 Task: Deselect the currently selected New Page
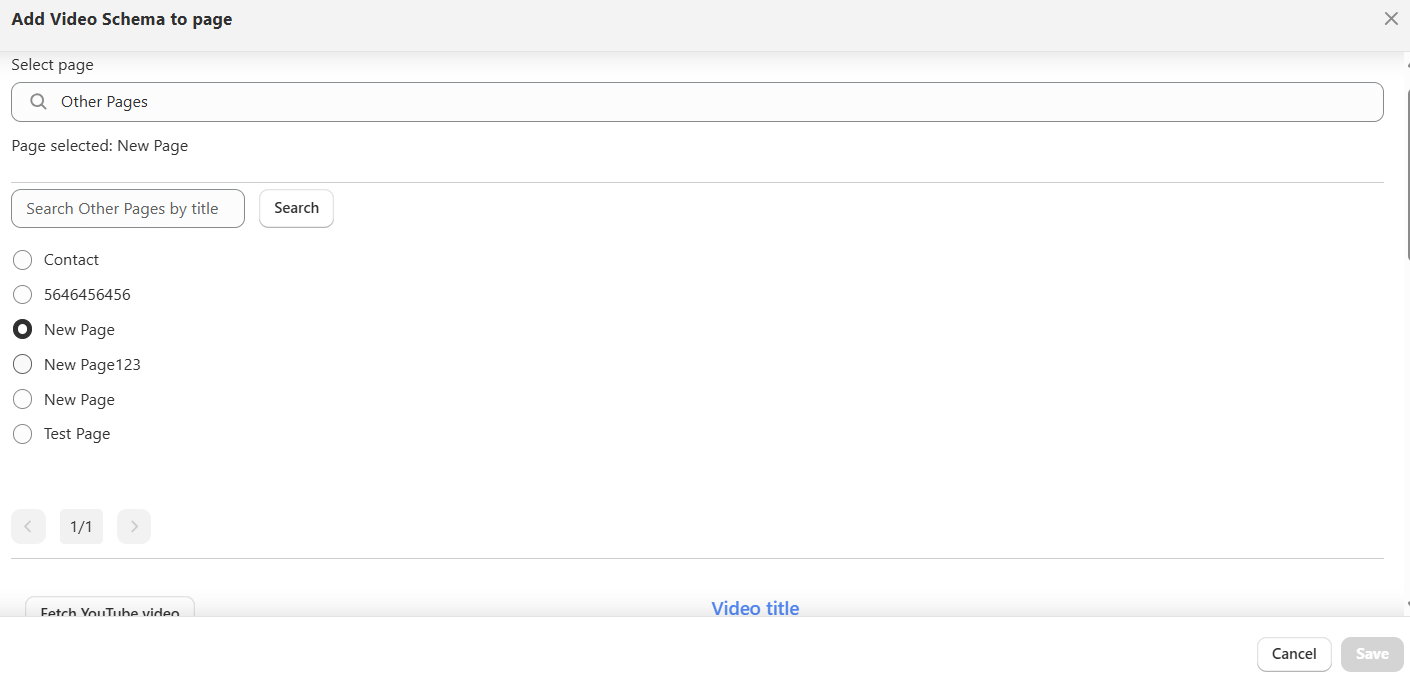click(x=22, y=329)
